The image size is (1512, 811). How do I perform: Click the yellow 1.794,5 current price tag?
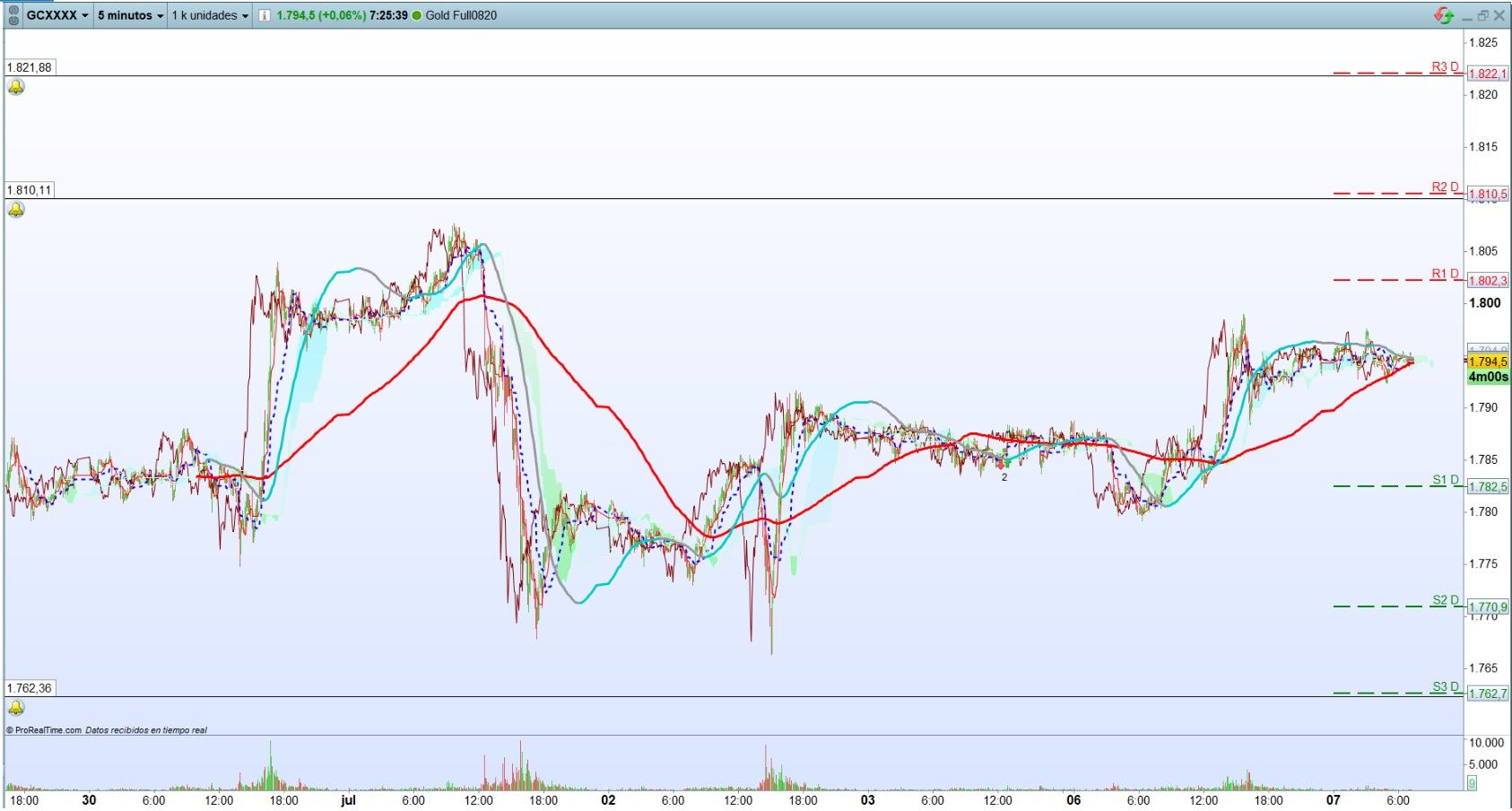coord(1488,362)
